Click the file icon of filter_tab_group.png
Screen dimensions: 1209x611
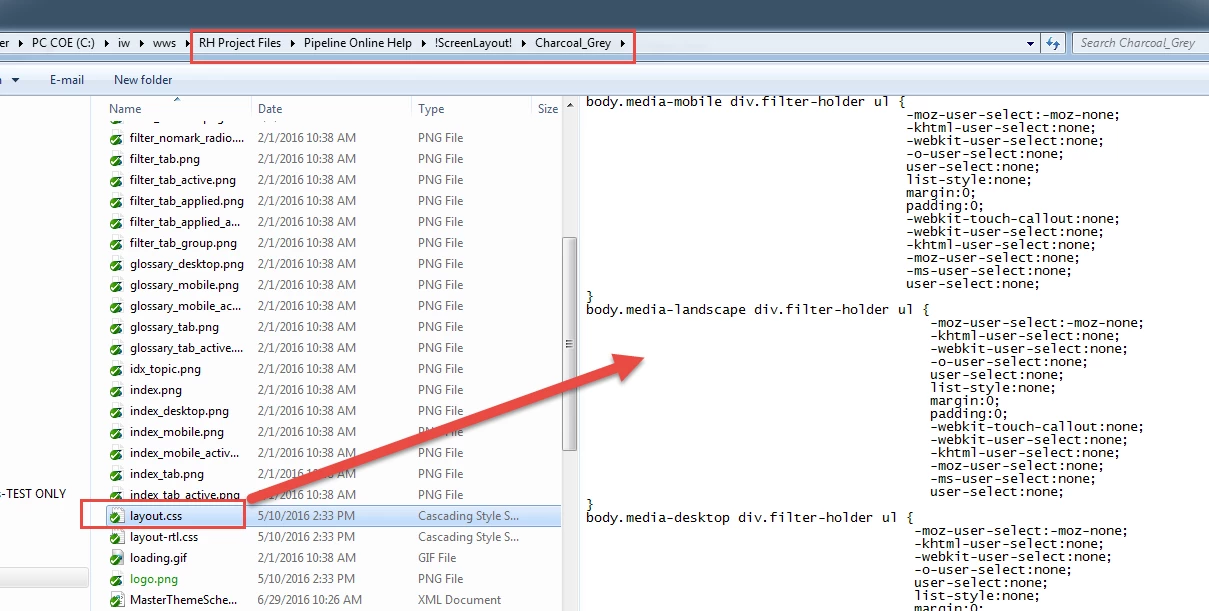point(116,243)
